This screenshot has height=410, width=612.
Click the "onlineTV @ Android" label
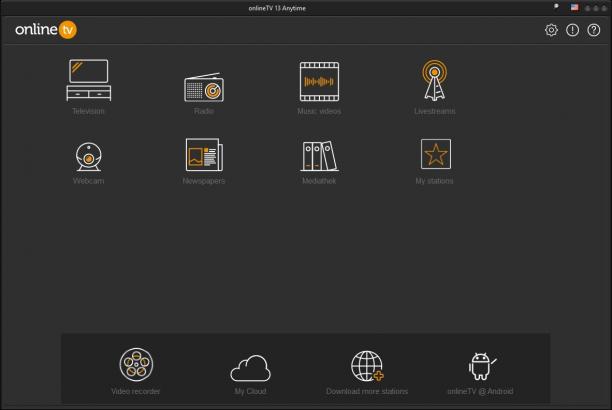(480, 391)
